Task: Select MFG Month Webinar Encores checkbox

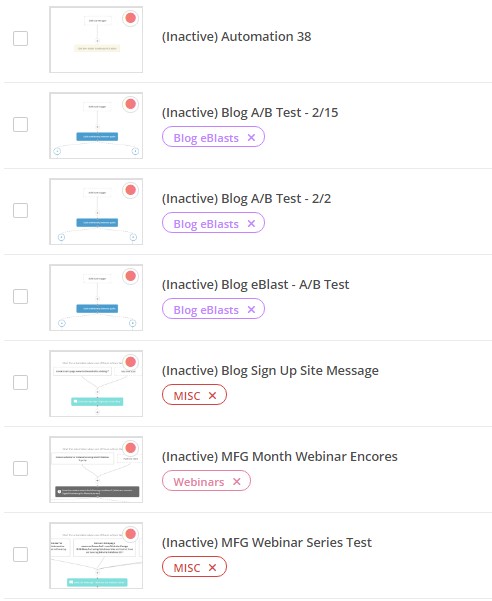Action: 20,468
